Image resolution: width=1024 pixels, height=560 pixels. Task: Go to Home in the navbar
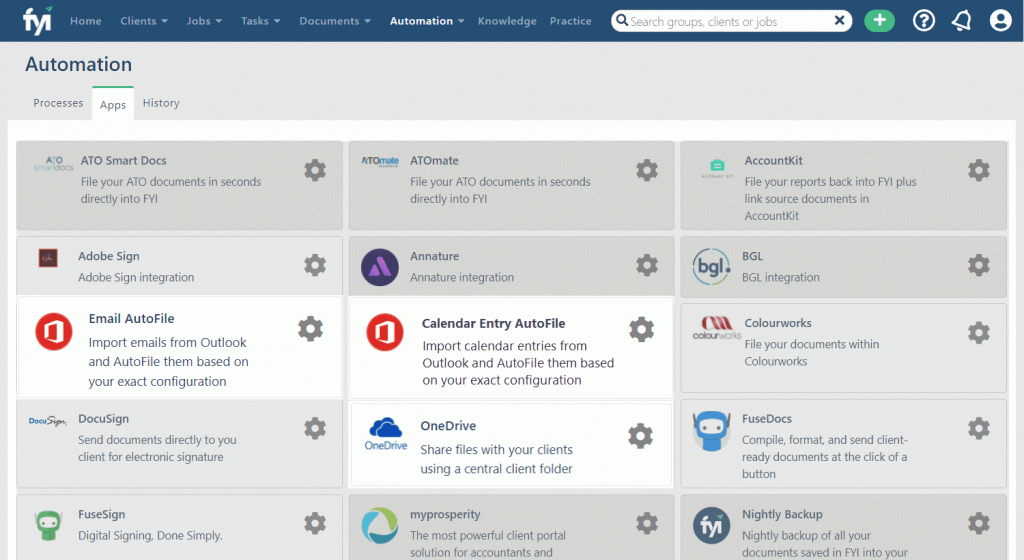(x=86, y=21)
